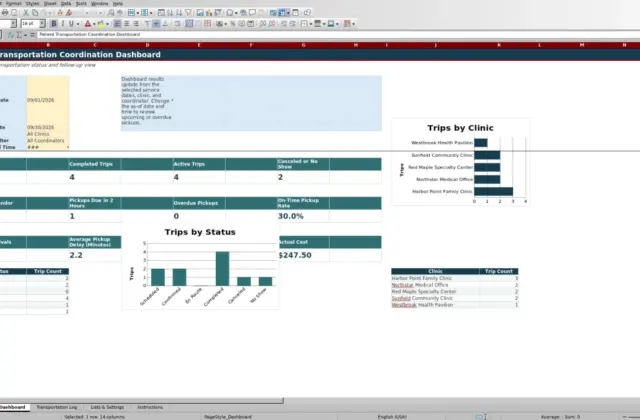The image size is (640, 420).
Task: Open the Sum function dropdown arrow
Action: pos(25,35)
